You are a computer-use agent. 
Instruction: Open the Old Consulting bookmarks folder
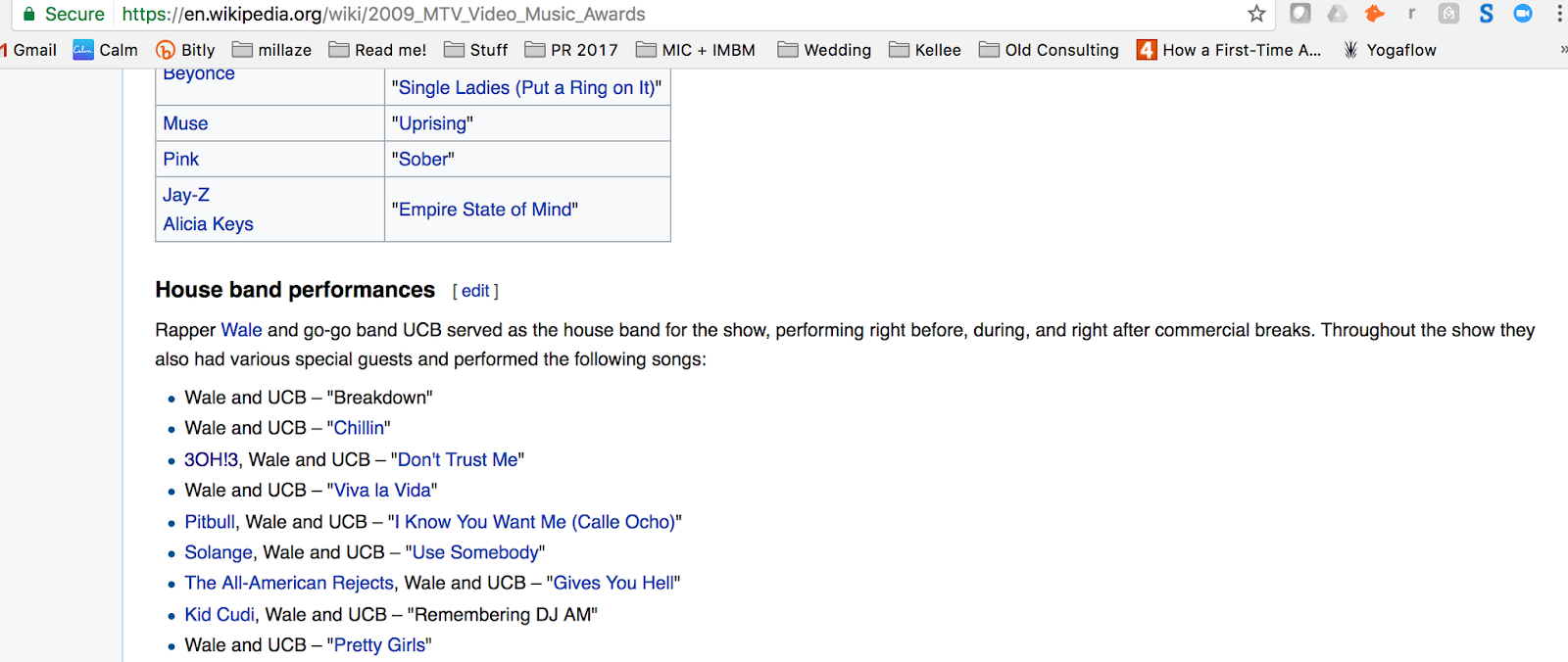[x=1049, y=50]
